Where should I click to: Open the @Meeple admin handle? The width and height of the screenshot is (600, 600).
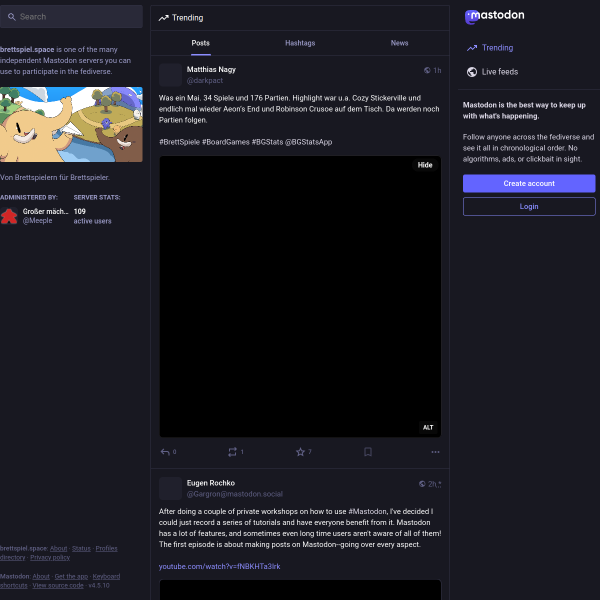click(37, 221)
